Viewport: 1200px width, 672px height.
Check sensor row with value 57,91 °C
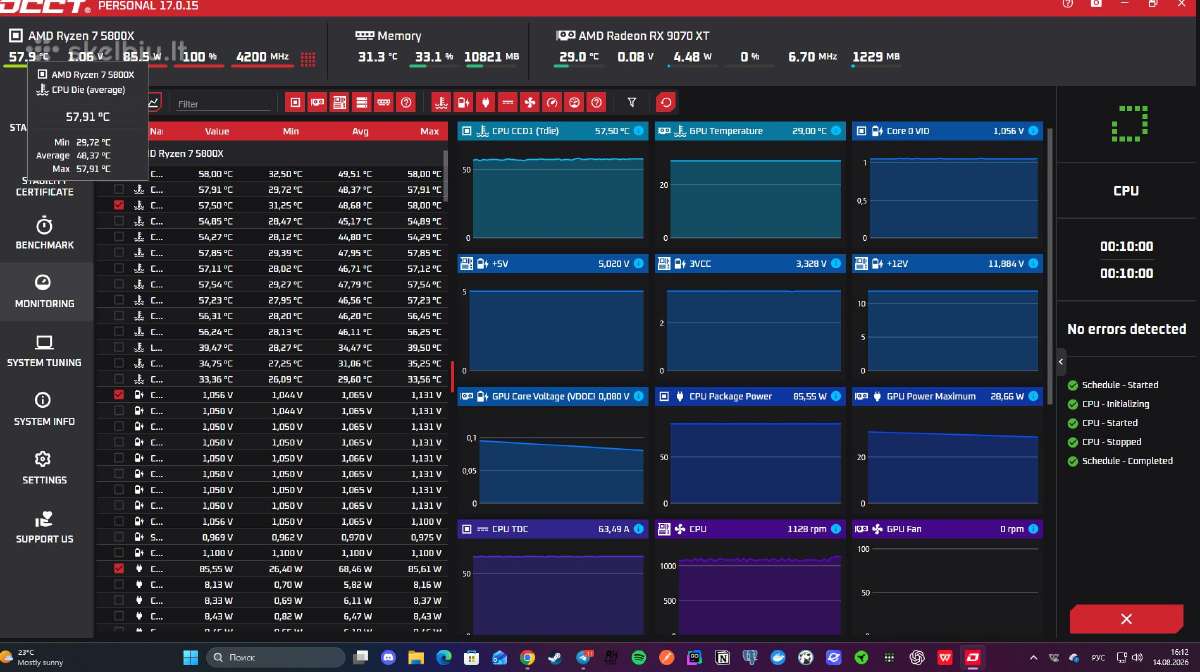coord(120,189)
